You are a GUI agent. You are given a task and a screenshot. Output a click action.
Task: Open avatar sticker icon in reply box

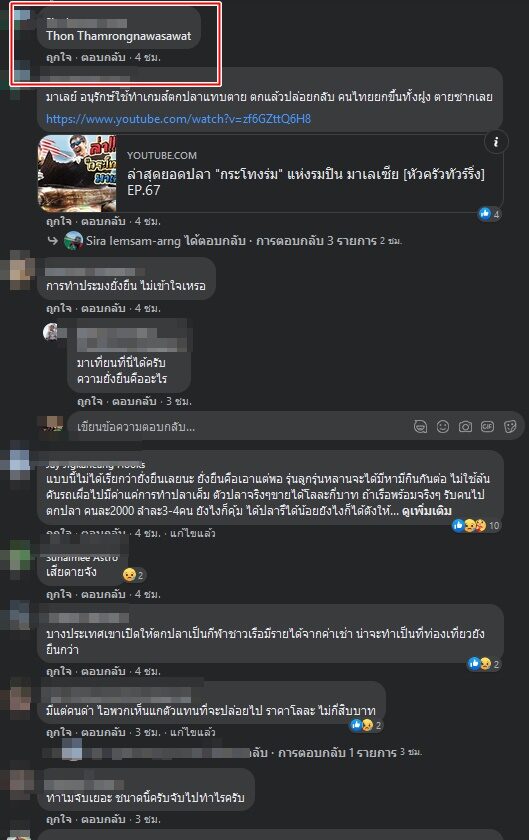click(421, 426)
